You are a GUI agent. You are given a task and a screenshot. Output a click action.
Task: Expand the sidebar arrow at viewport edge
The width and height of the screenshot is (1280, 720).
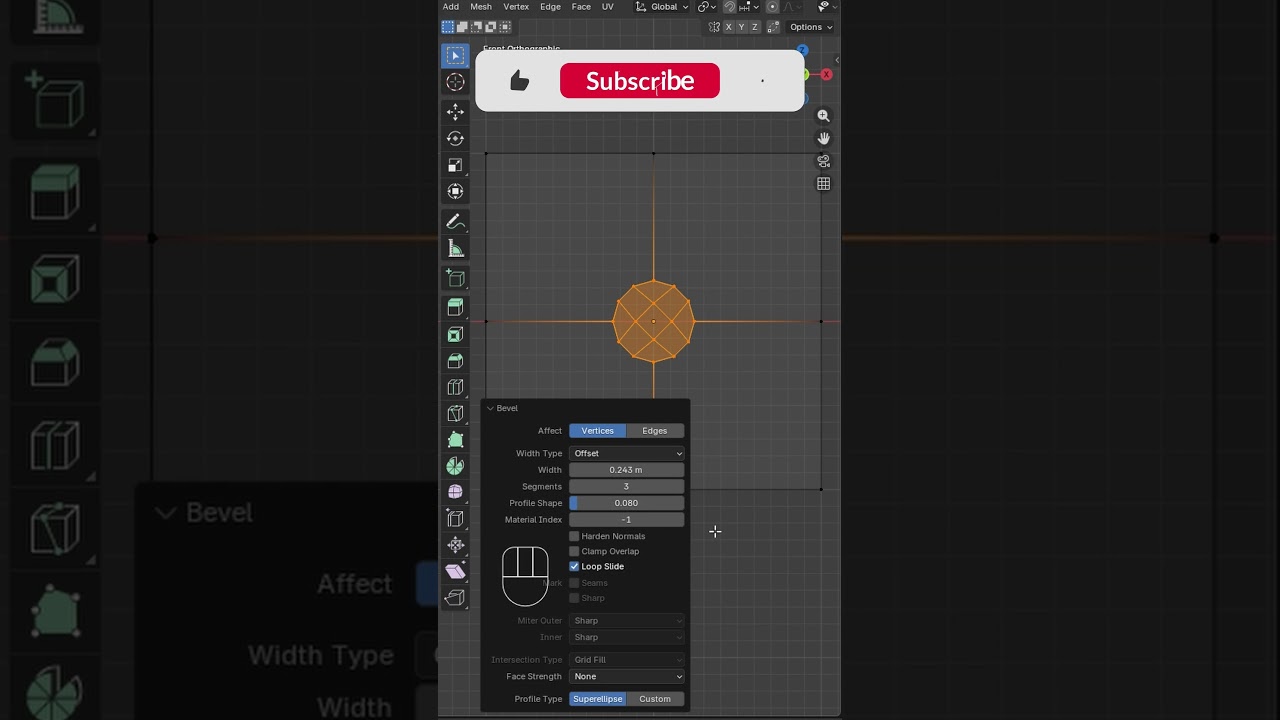click(x=836, y=60)
